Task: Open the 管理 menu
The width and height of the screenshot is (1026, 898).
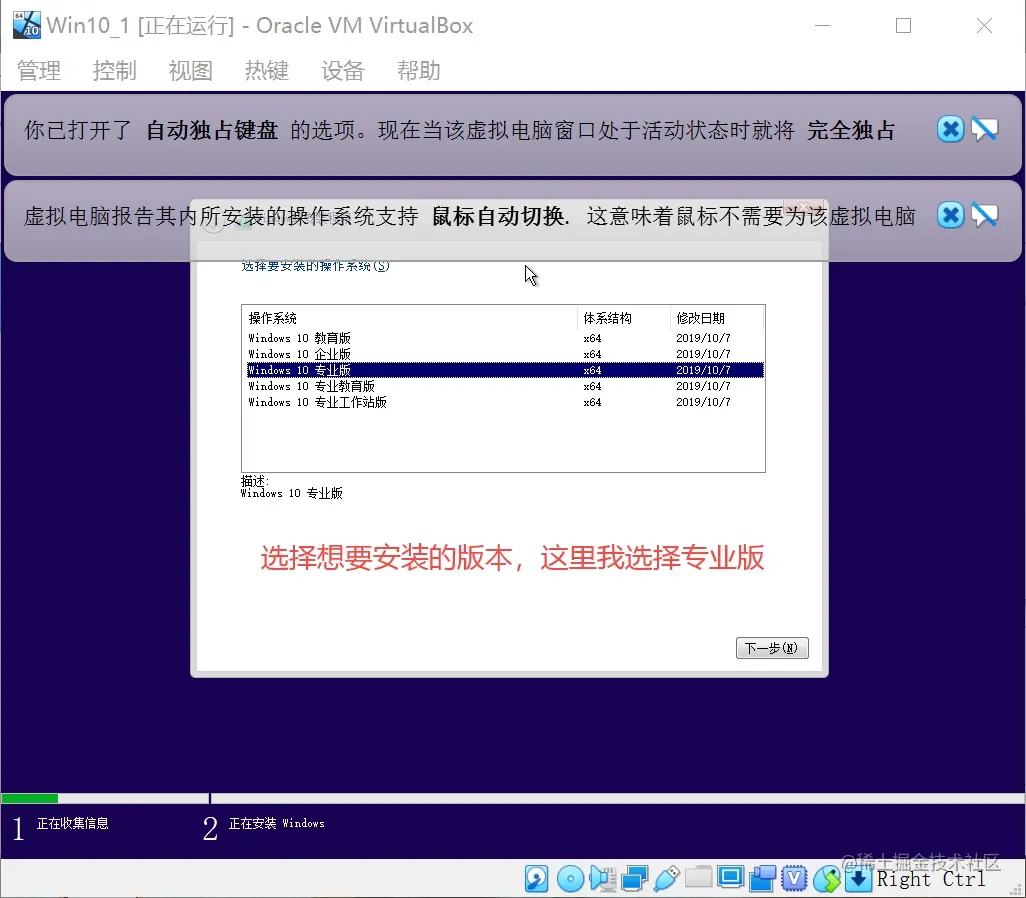Action: pyautogui.click(x=39, y=70)
